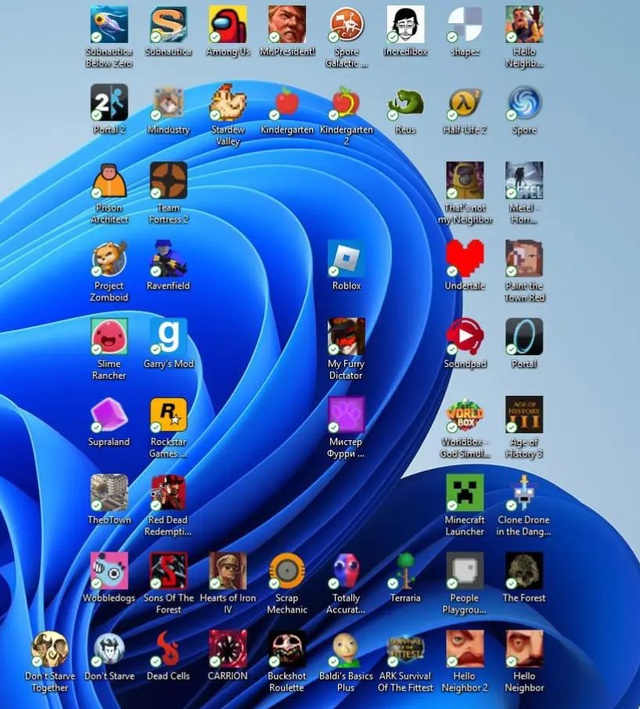Click the shapez desktop icon
Viewport: 640px width, 709px height.
click(x=465, y=24)
